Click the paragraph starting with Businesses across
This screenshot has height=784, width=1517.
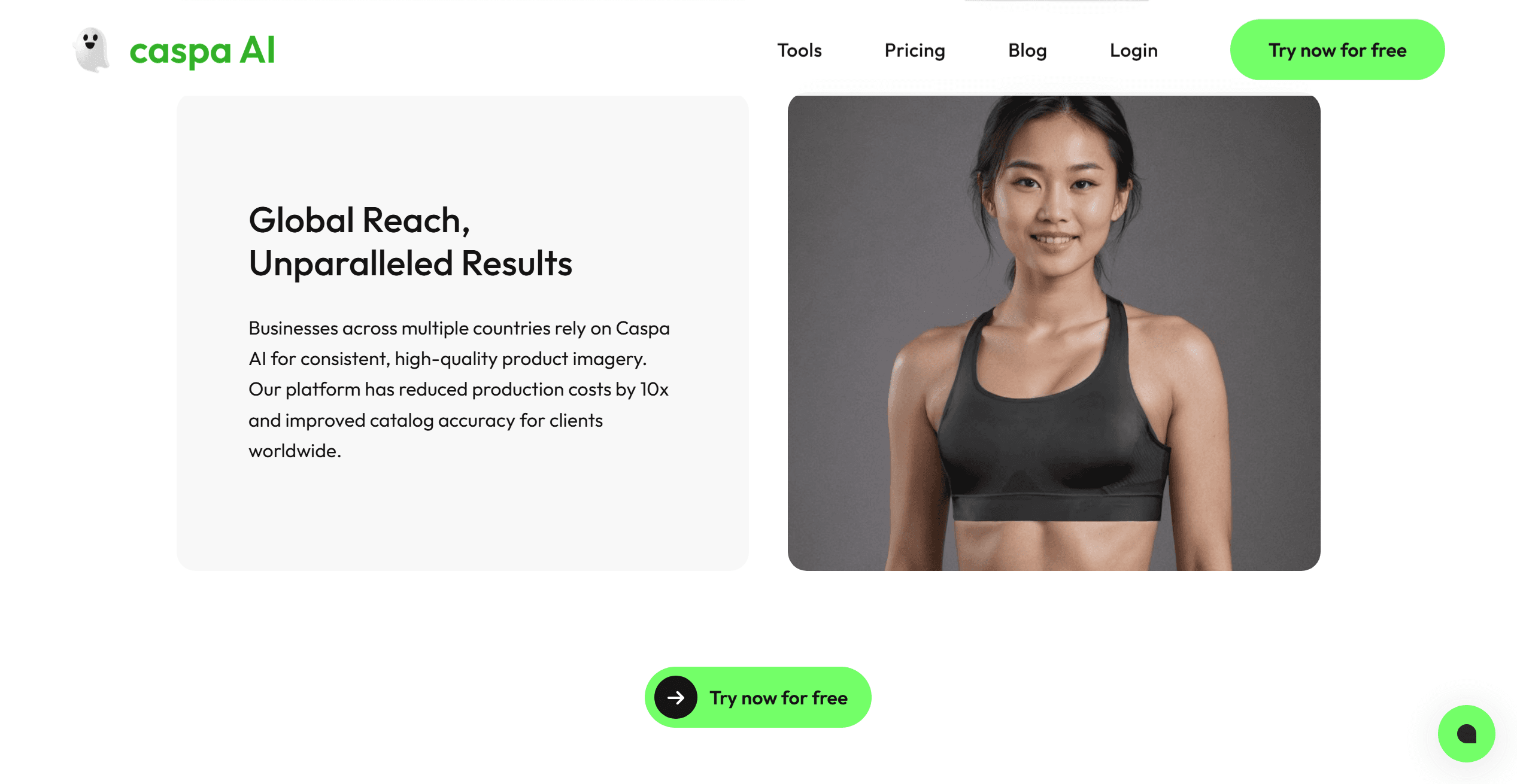[x=459, y=389]
